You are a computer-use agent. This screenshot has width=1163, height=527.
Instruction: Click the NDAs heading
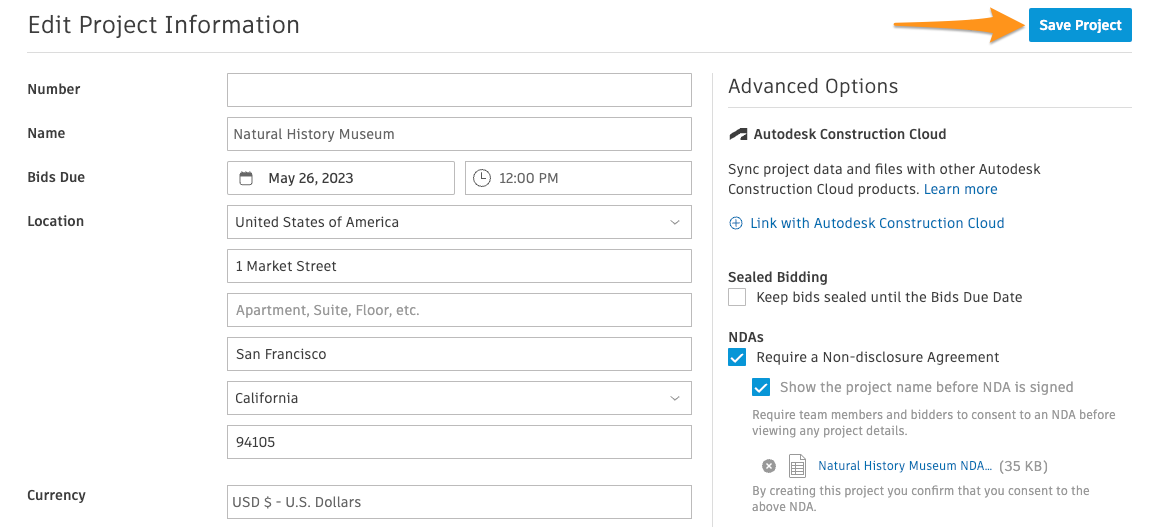pyautogui.click(x=746, y=337)
